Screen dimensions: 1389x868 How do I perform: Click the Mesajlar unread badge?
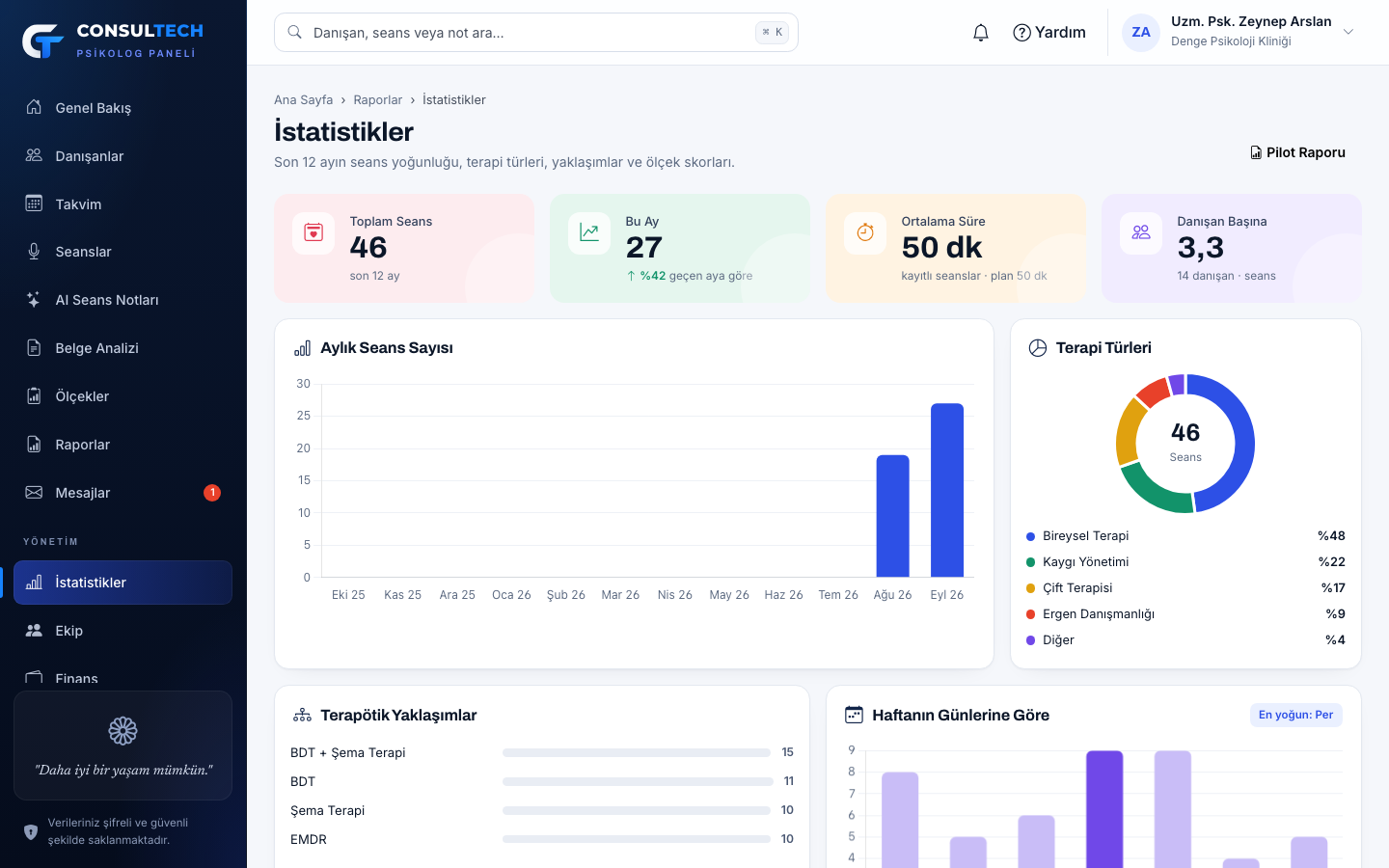coord(212,493)
